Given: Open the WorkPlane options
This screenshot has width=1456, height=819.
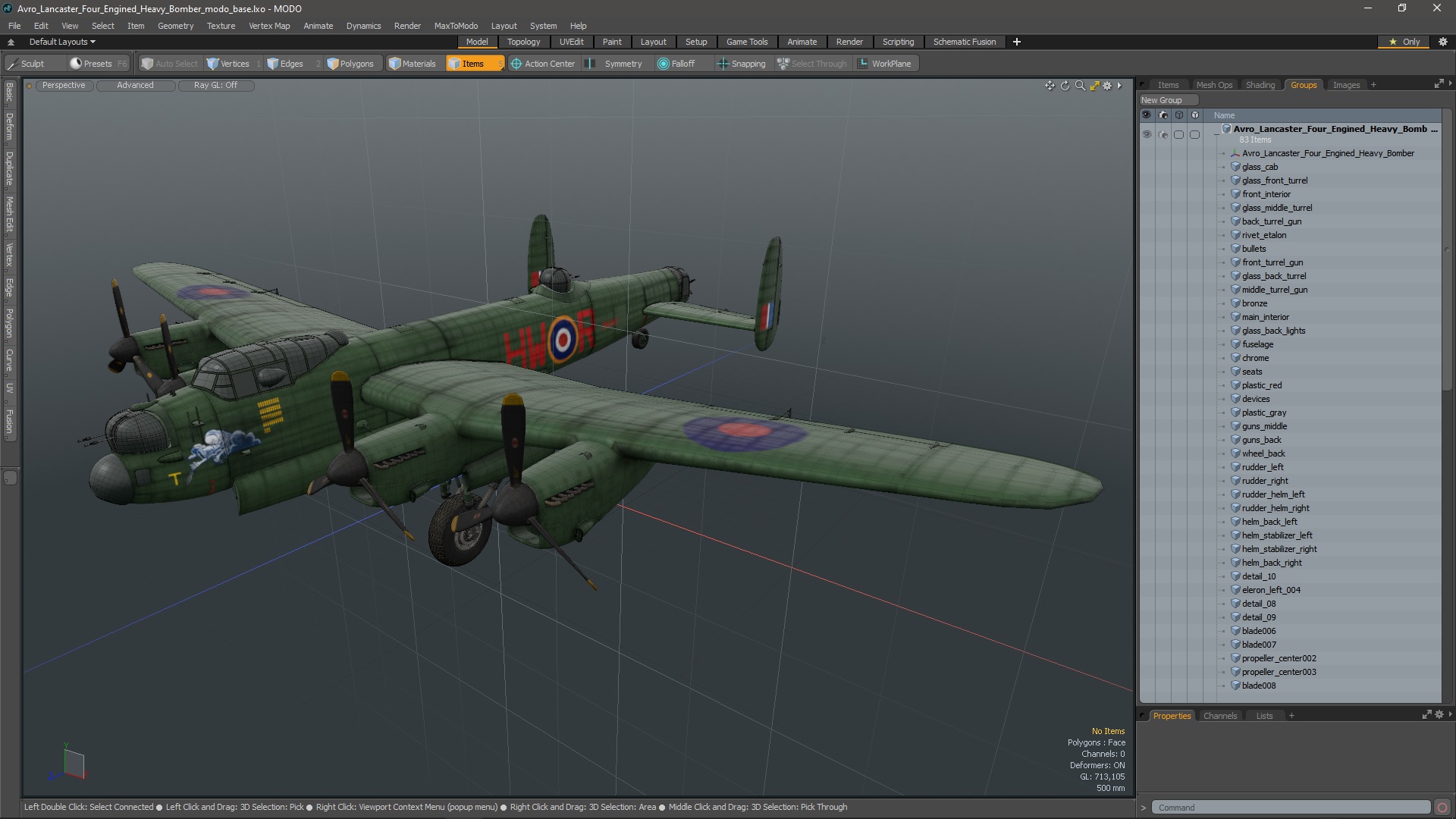Looking at the screenshot, I should coord(885,64).
